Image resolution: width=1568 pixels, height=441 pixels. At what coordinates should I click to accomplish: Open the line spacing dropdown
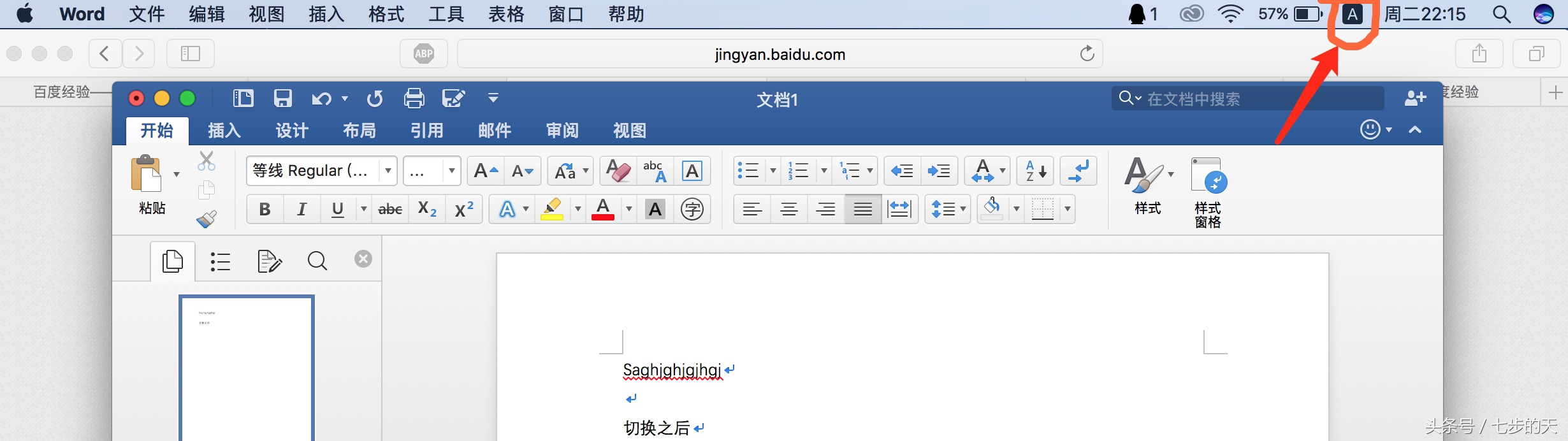[948, 209]
